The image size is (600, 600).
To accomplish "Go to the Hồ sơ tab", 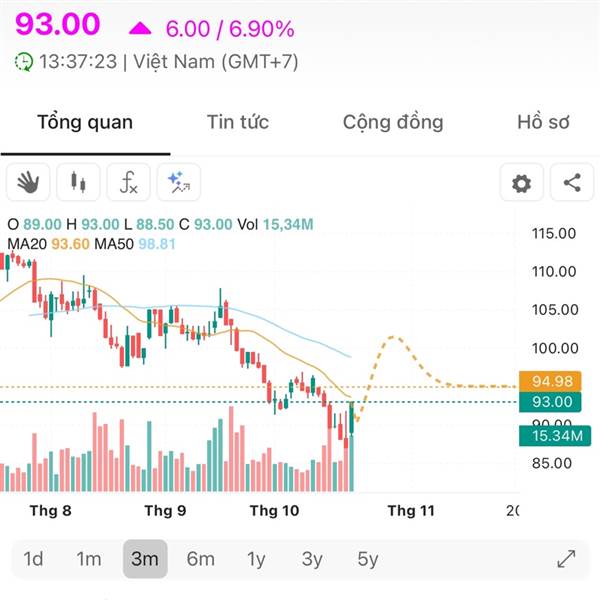I will coord(543,123).
